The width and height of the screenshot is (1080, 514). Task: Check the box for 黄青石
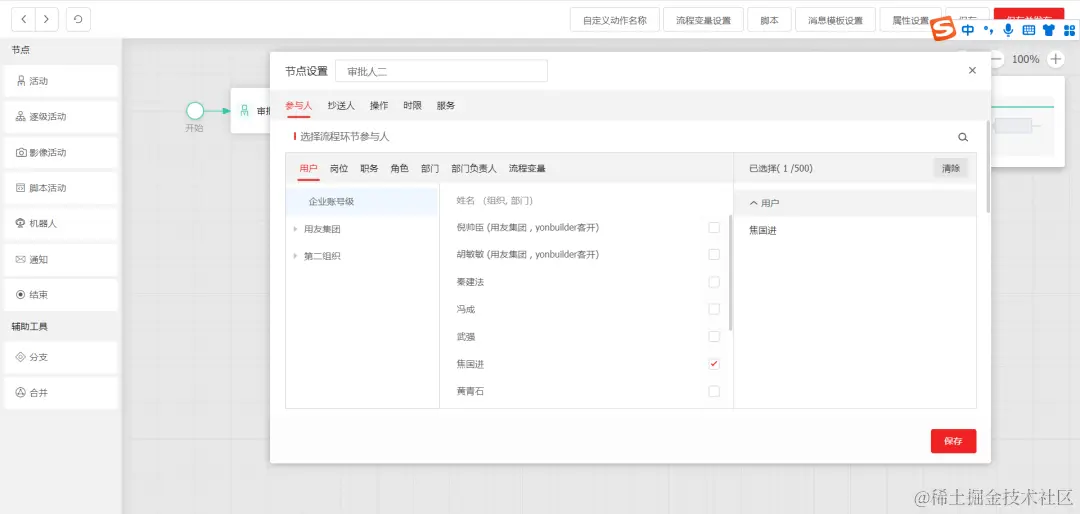pyautogui.click(x=714, y=391)
